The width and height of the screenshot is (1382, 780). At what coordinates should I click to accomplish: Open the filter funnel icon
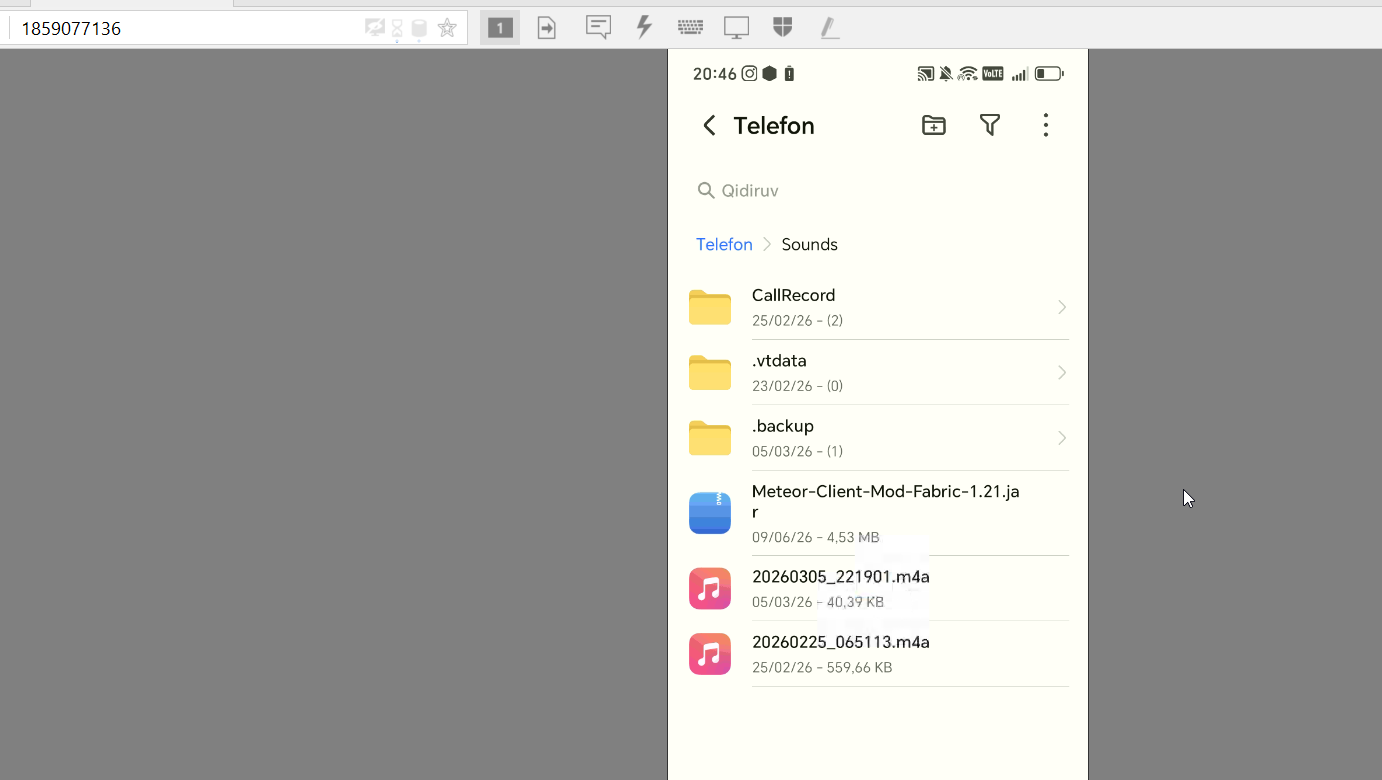click(989, 125)
